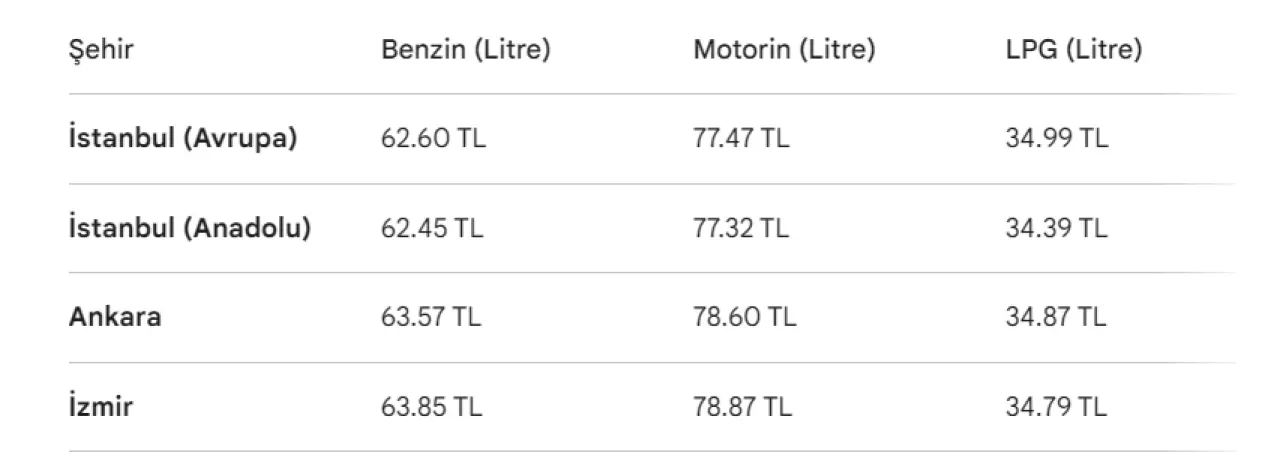This screenshot has width=1280, height=476.
Task: Click the 62.45 TL benzin price
Action: (432, 228)
